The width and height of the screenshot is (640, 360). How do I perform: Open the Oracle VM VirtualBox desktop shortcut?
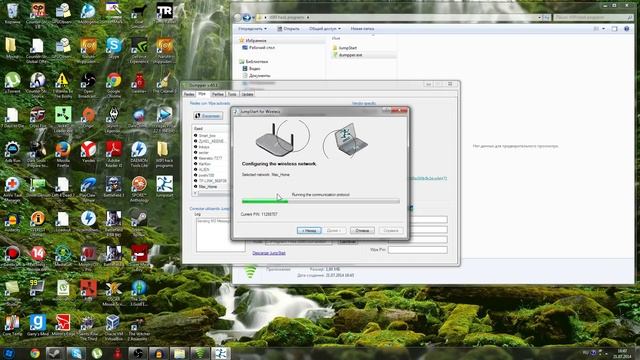tap(113, 327)
